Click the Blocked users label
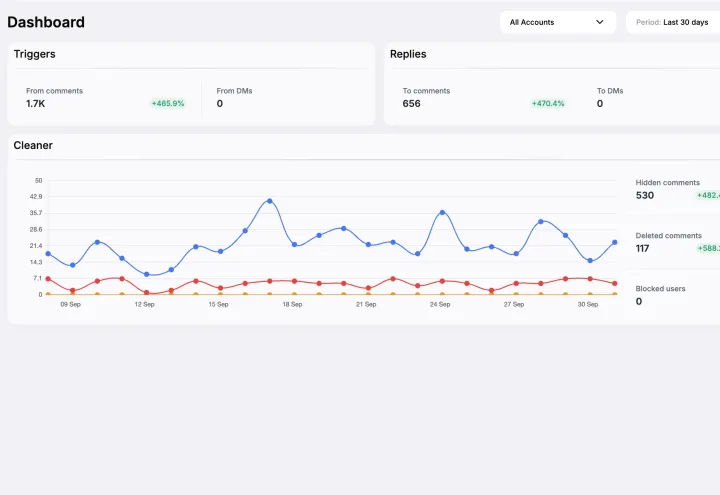The height and width of the screenshot is (495, 720). pos(660,289)
